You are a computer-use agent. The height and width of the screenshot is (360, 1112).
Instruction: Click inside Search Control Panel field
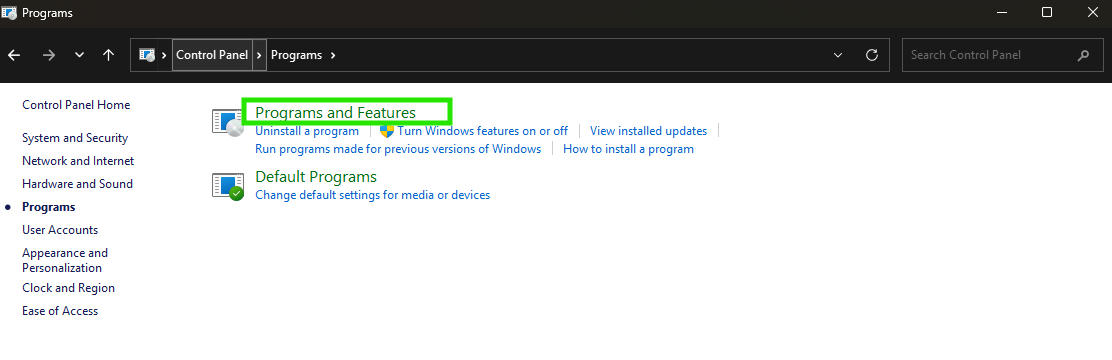pyautogui.click(x=990, y=55)
